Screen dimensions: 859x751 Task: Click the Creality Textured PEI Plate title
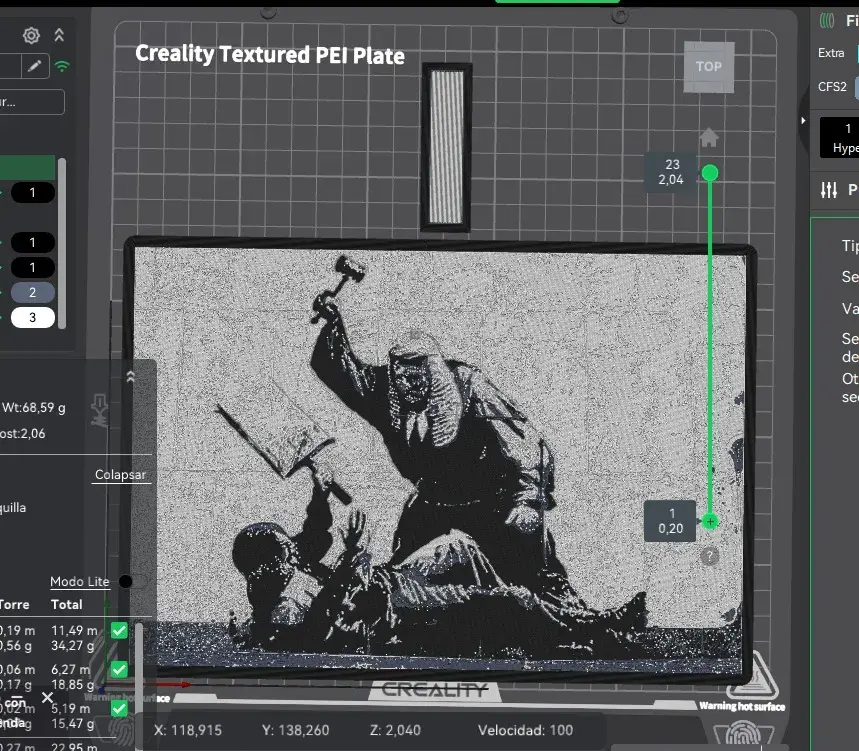pyautogui.click(x=270, y=55)
